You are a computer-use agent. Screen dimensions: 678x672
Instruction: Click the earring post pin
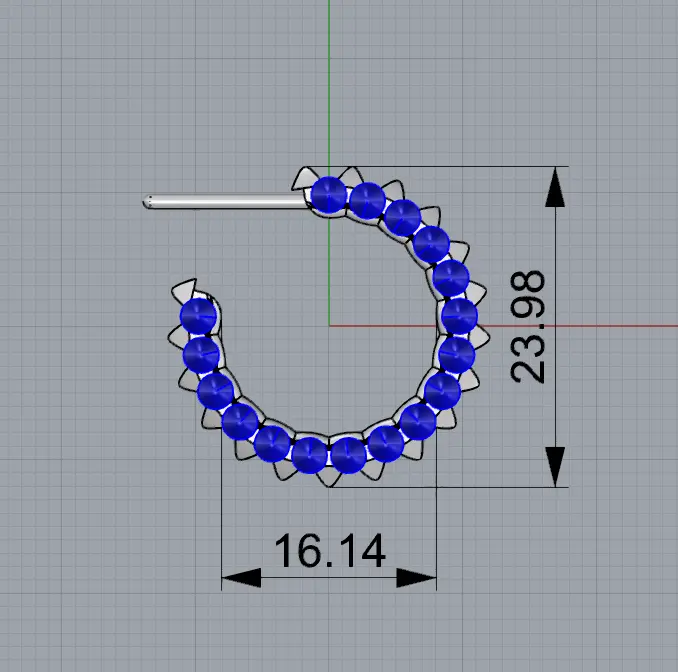point(225,202)
